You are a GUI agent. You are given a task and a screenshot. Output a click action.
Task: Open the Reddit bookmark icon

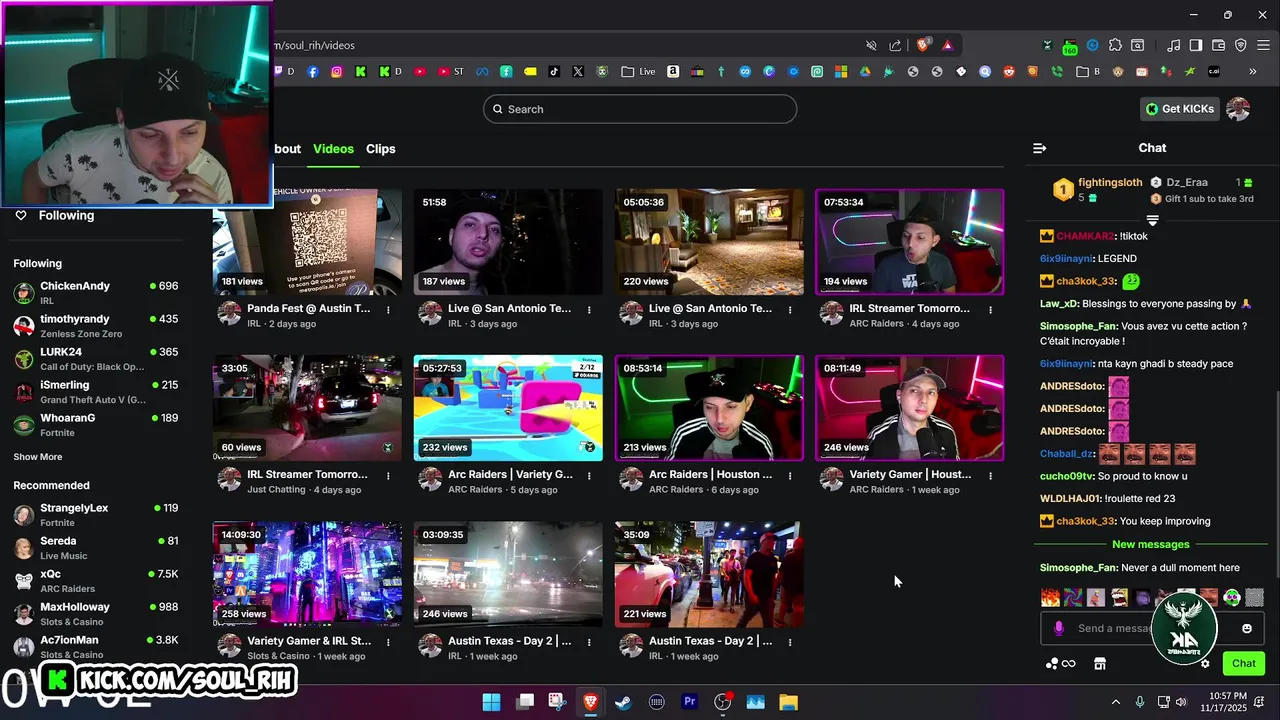tap(1009, 72)
